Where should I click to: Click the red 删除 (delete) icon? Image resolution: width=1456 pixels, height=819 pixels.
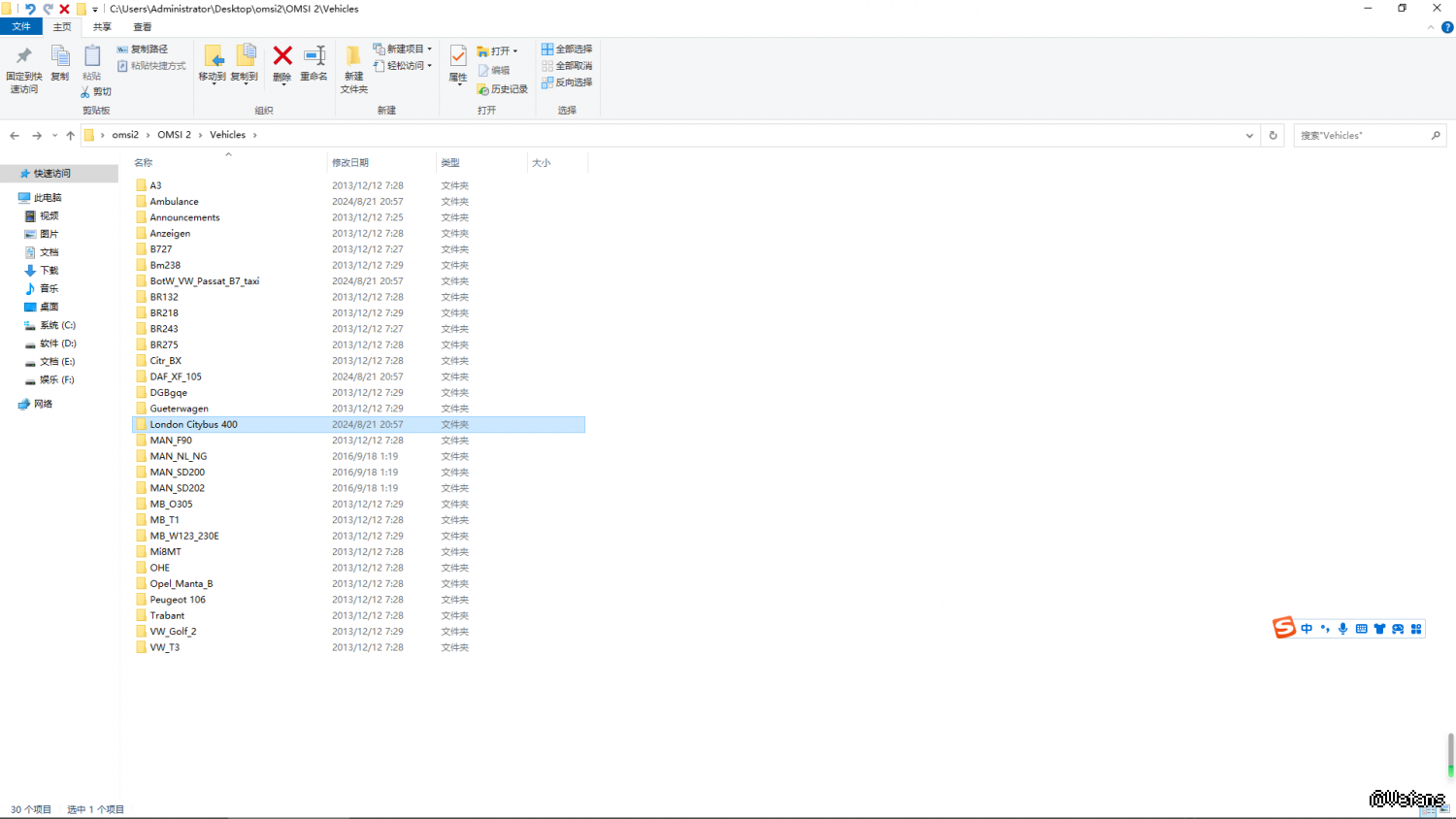[x=282, y=57]
